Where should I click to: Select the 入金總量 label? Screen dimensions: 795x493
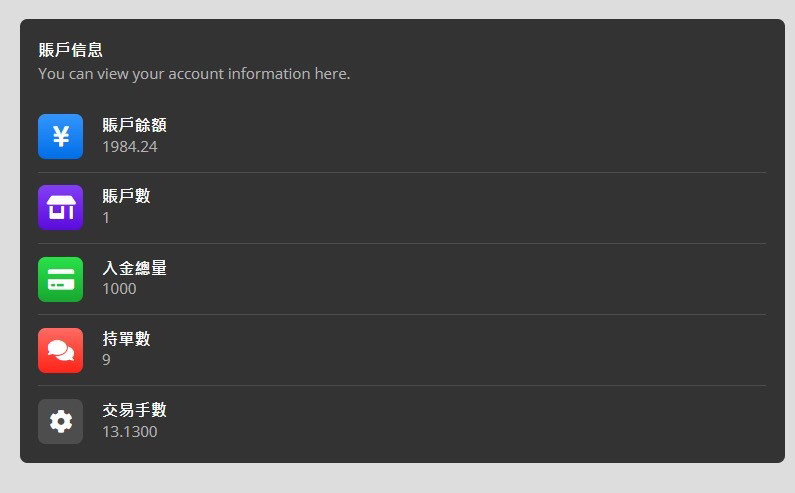tap(134, 268)
